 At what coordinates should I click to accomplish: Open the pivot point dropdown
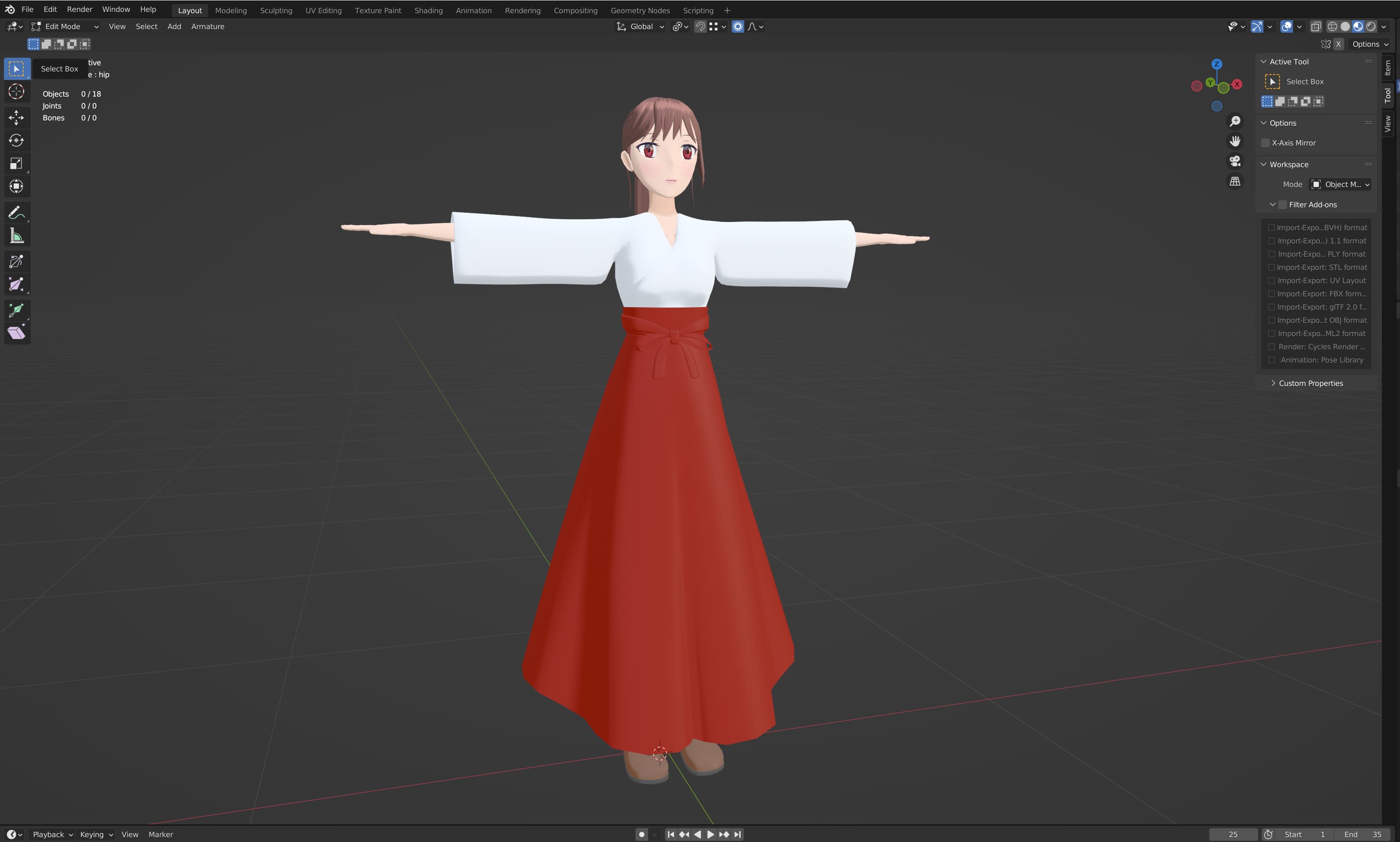click(681, 26)
